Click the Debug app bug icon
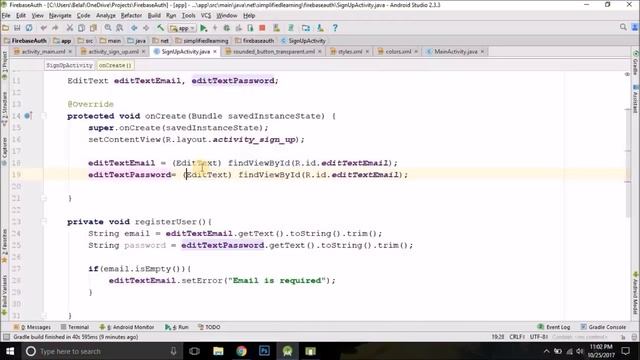Screen dimensions: 640x360 click(x=227, y=28)
